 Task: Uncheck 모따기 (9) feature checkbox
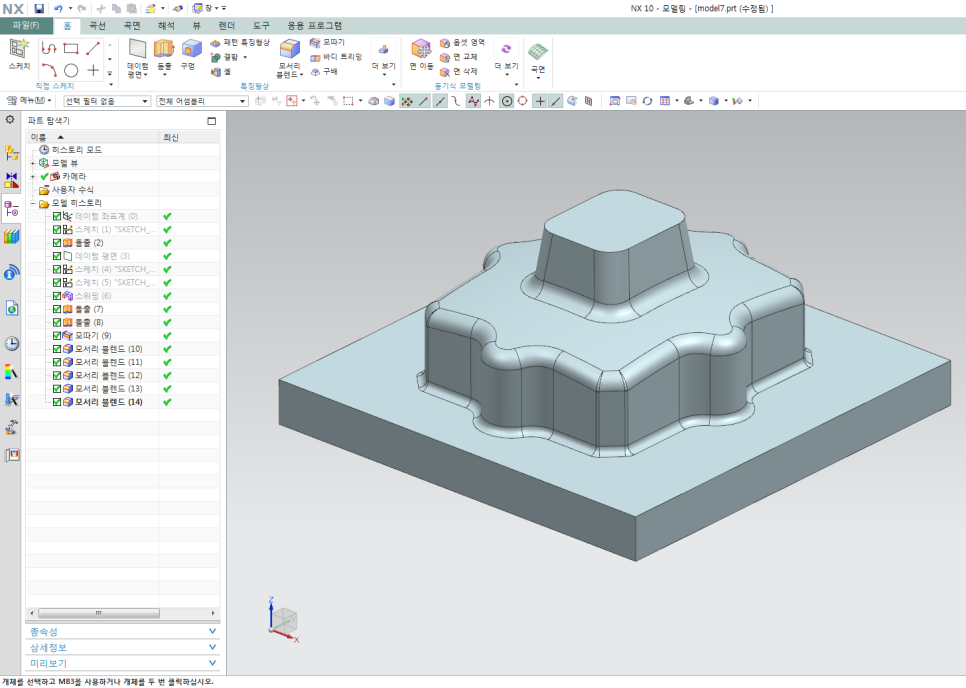coord(57,336)
